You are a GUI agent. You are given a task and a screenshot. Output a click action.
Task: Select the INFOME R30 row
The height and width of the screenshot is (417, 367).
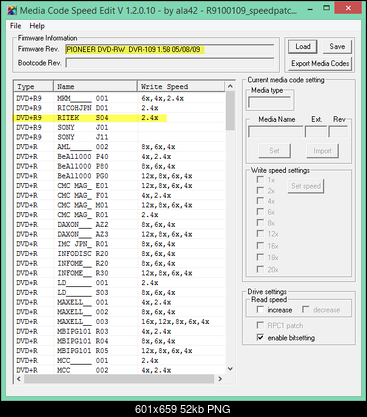click(120, 273)
